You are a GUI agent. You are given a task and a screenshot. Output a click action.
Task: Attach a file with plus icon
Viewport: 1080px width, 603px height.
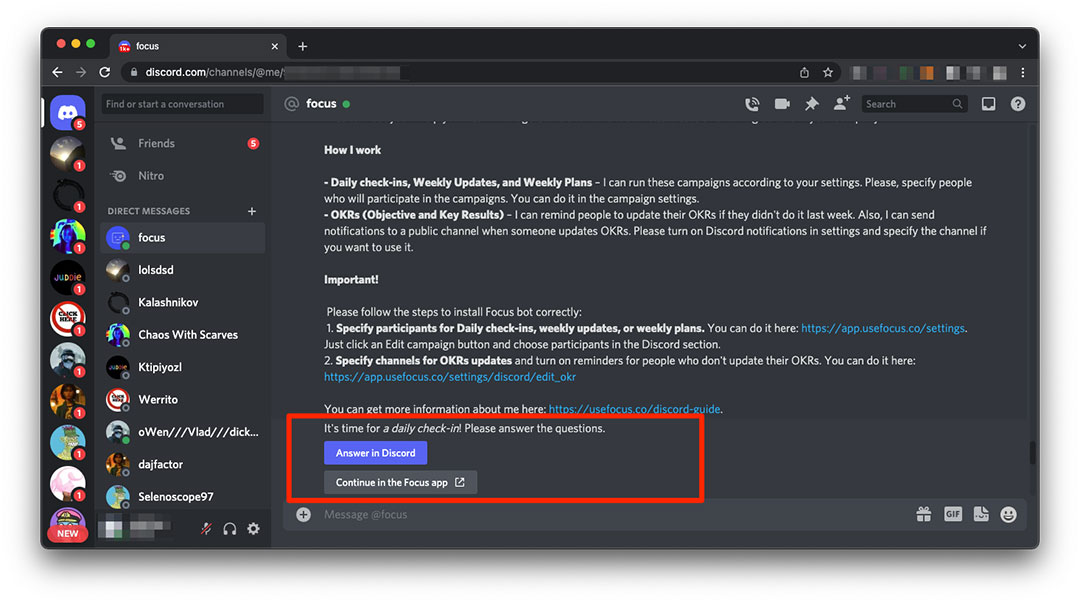[303, 514]
